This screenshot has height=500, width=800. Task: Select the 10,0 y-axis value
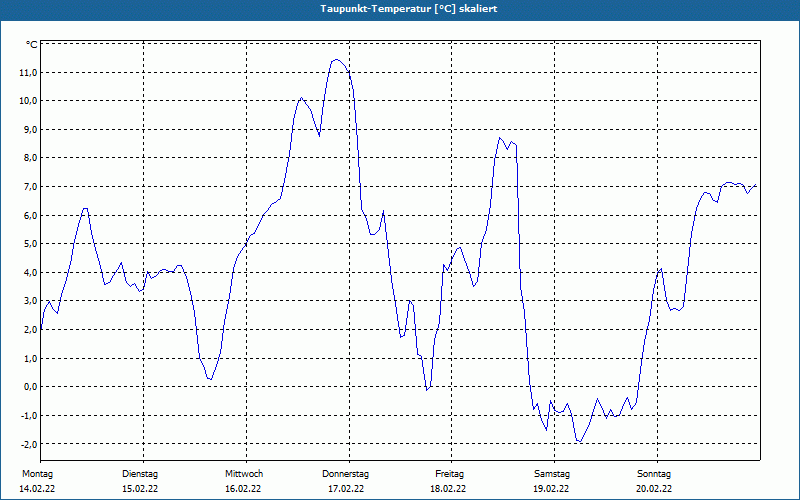click(28, 101)
